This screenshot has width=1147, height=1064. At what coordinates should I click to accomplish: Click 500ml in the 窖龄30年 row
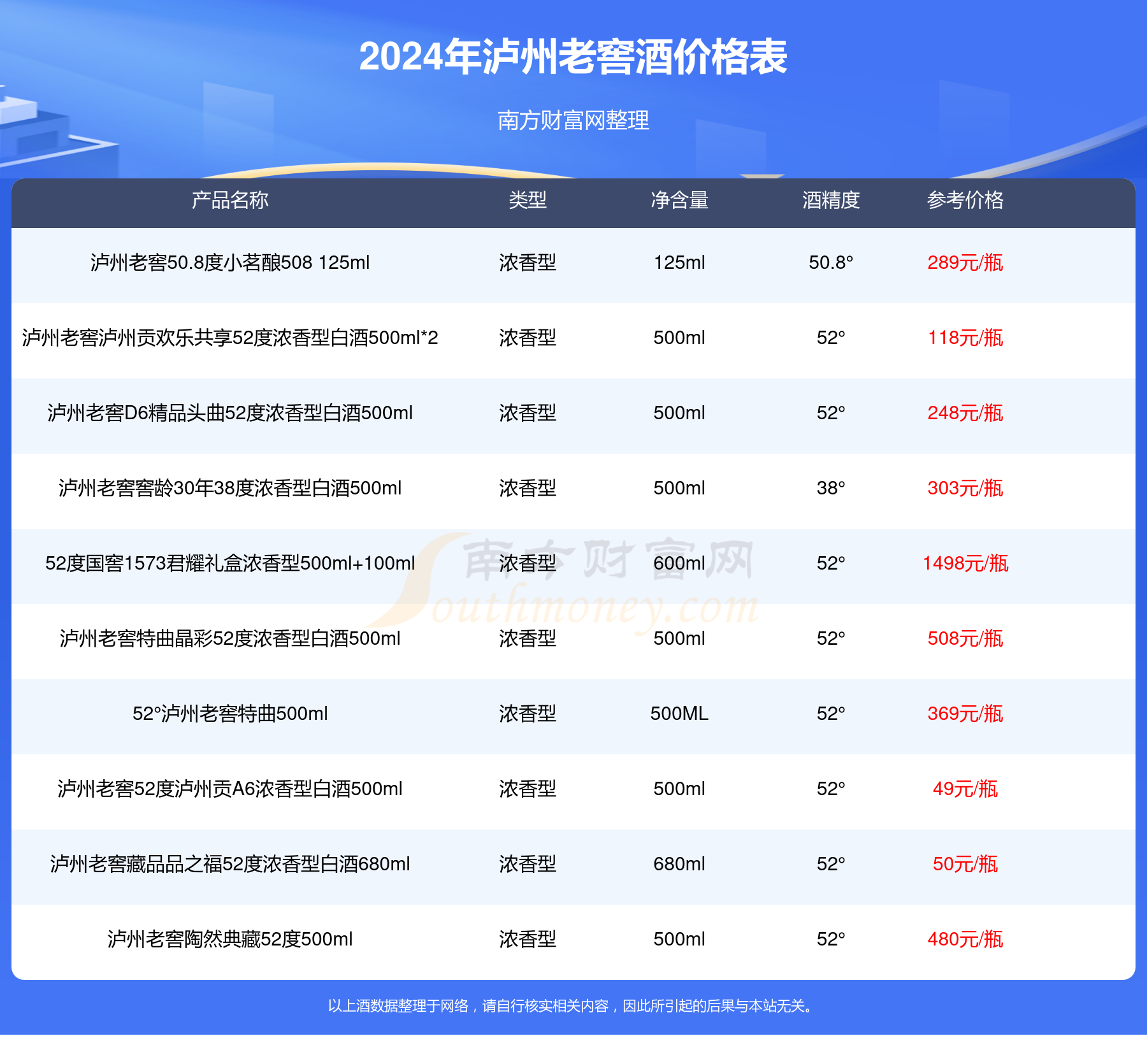tap(679, 488)
